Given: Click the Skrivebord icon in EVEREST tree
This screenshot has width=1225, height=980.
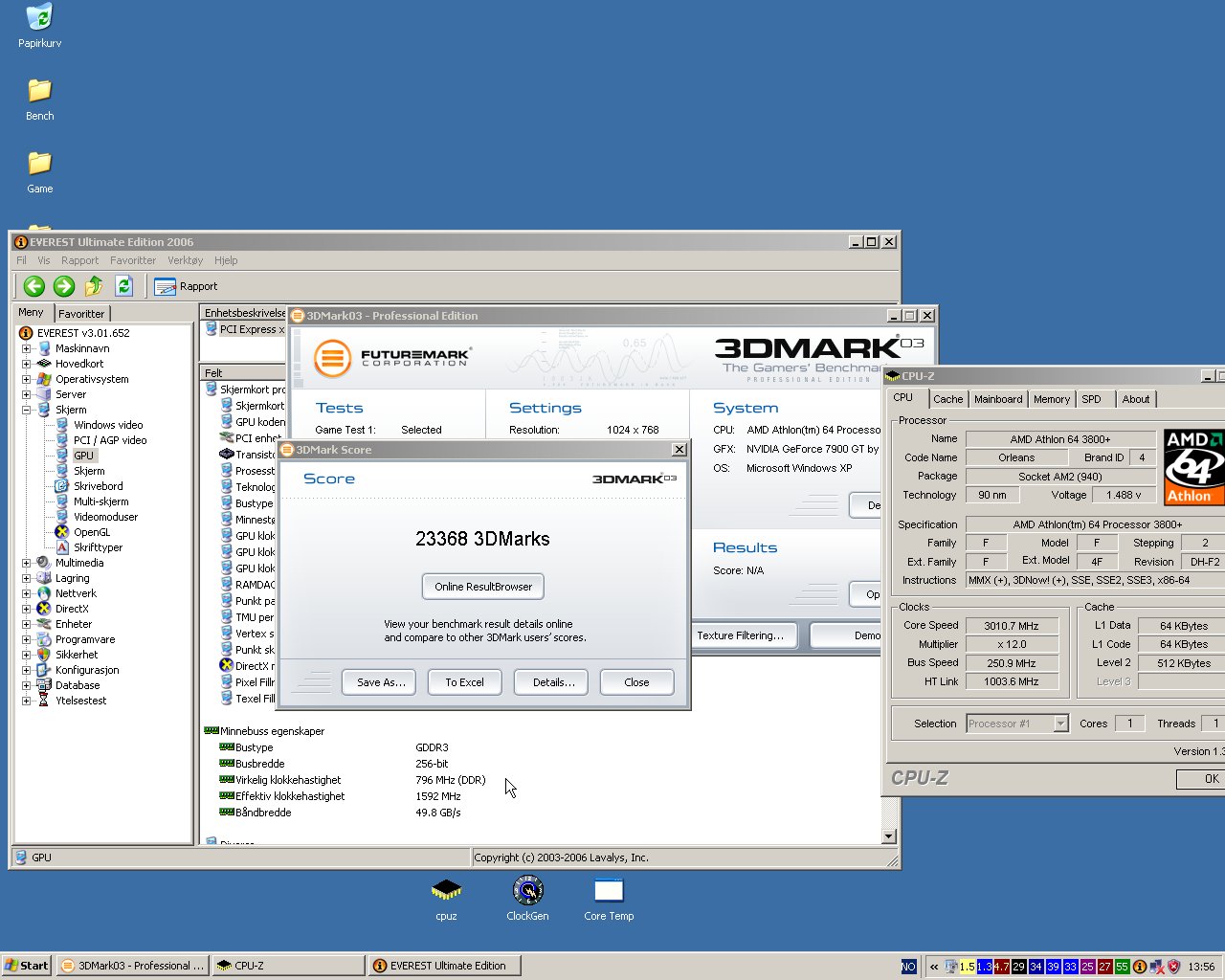Looking at the screenshot, I should [x=62, y=486].
